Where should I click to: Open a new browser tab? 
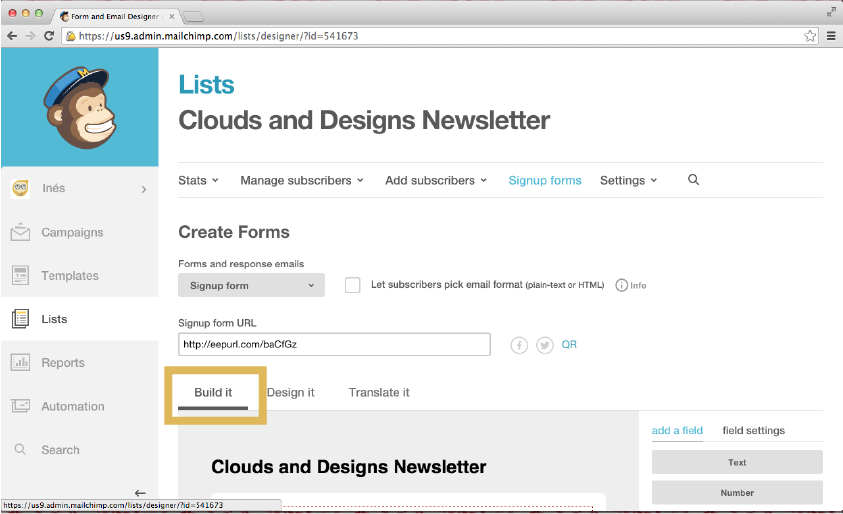pyautogui.click(x=193, y=17)
